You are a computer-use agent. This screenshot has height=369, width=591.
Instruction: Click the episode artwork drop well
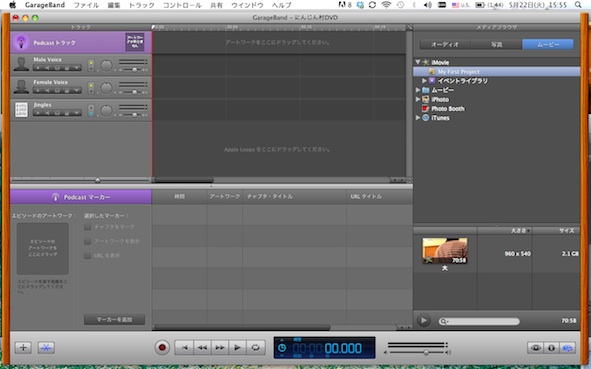(x=43, y=248)
